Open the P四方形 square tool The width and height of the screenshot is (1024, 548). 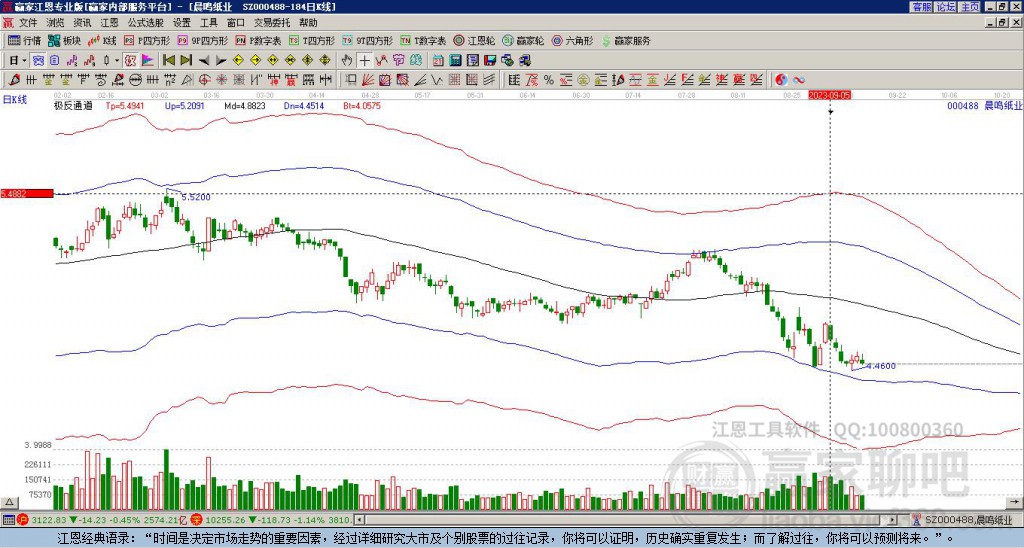pyautogui.click(x=147, y=40)
